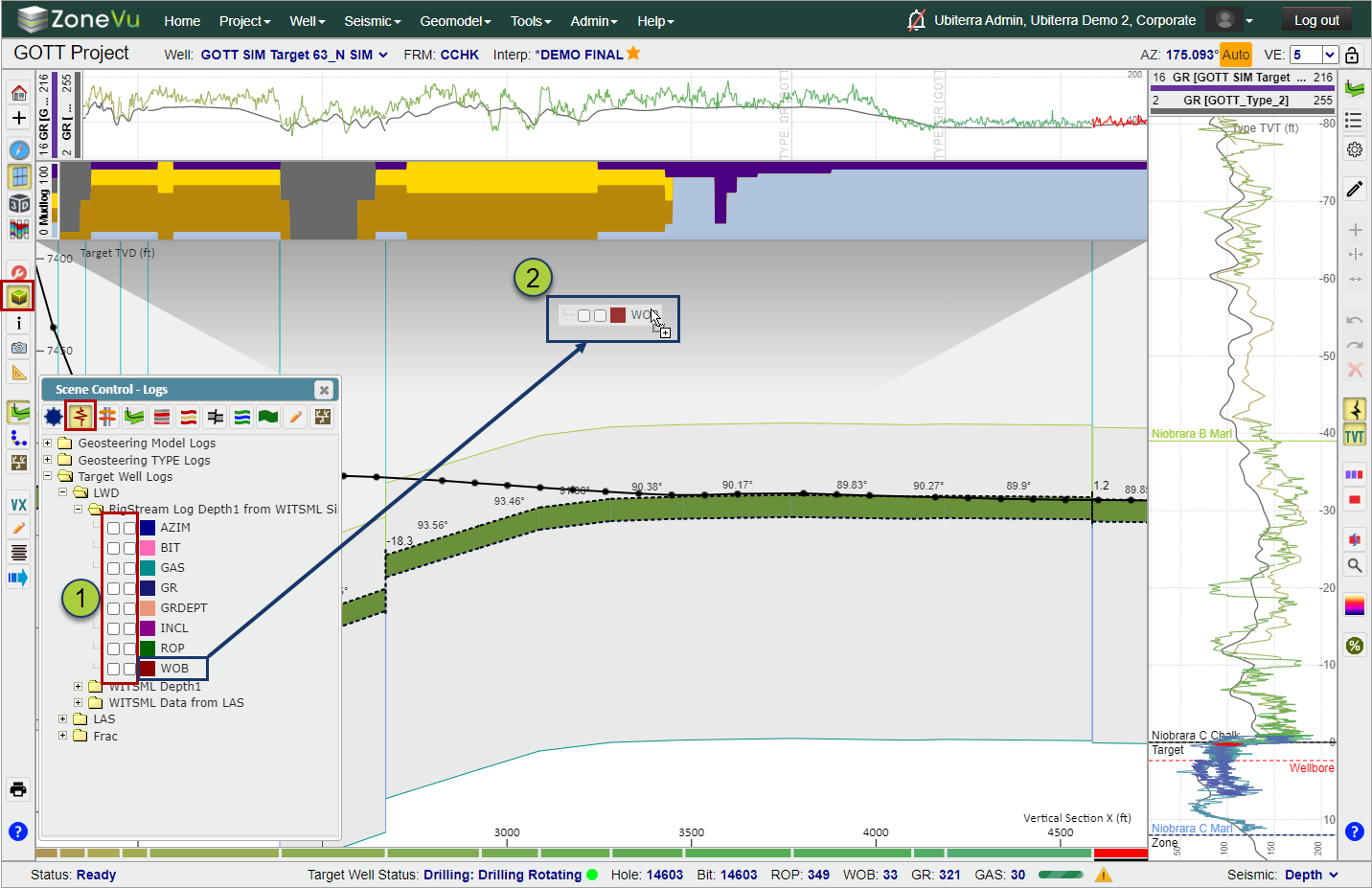Open help with the bottom-left question mark
Image resolution: width=1372 pixels, height=888 pixels.
[18, 831]
